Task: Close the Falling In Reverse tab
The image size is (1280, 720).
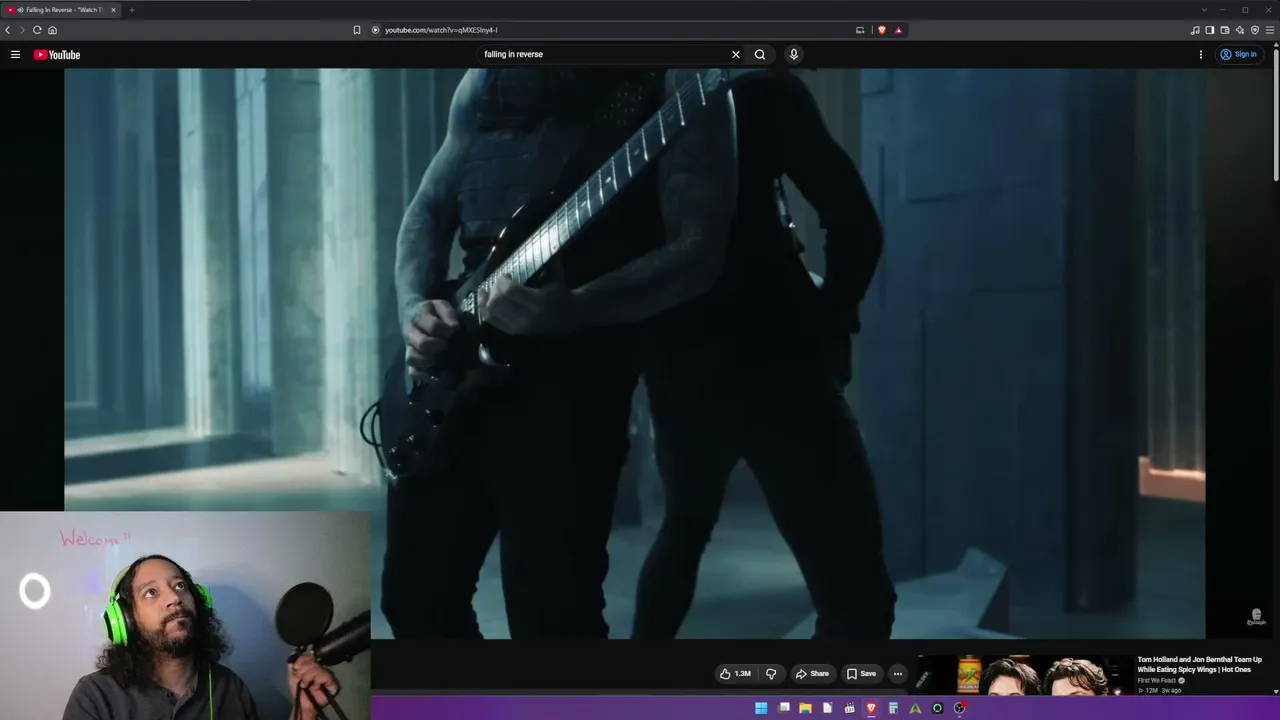Action: point(113,10)
